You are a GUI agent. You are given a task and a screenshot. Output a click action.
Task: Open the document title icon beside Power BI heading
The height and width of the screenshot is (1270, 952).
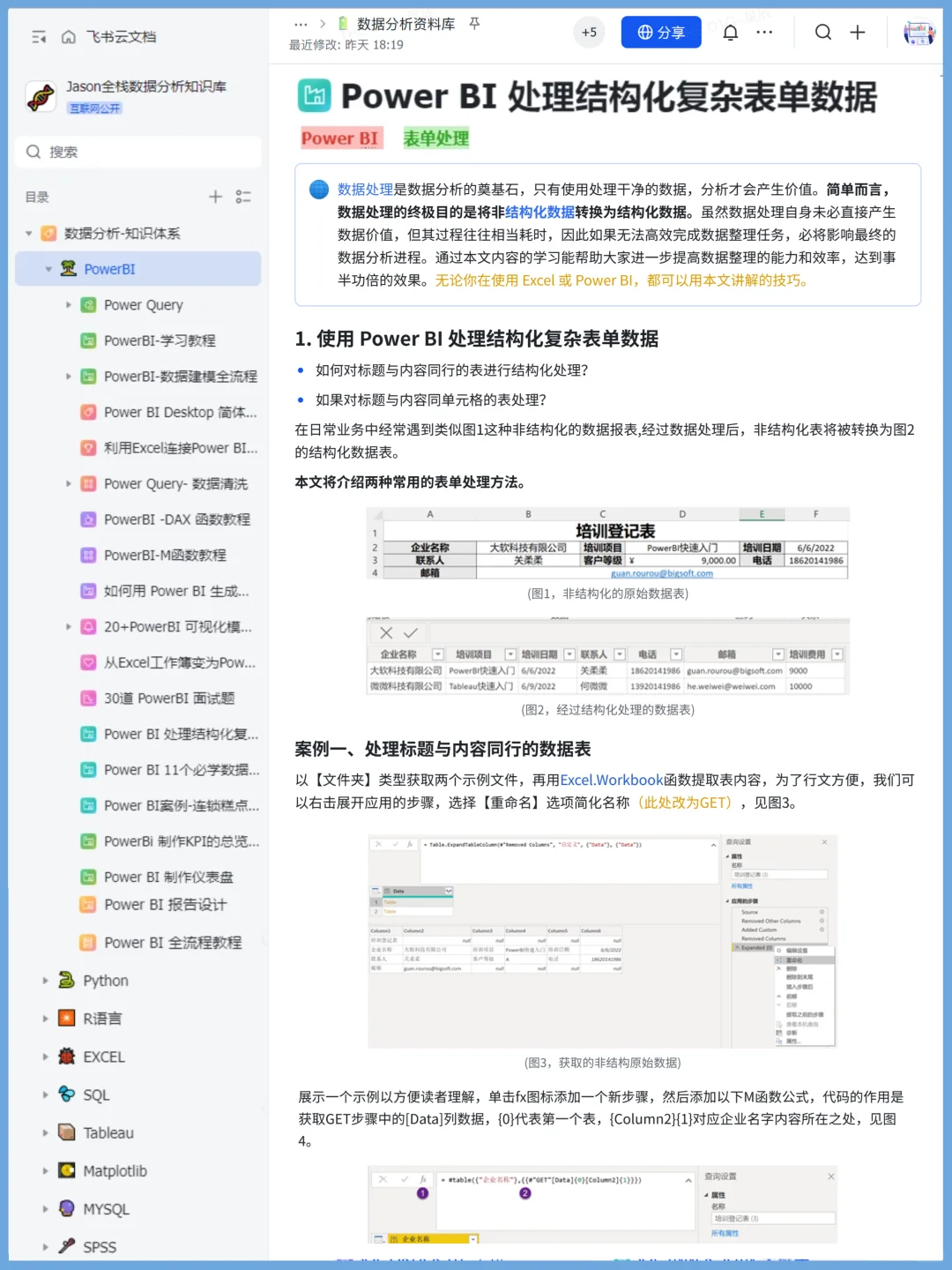tap(314, 96)
